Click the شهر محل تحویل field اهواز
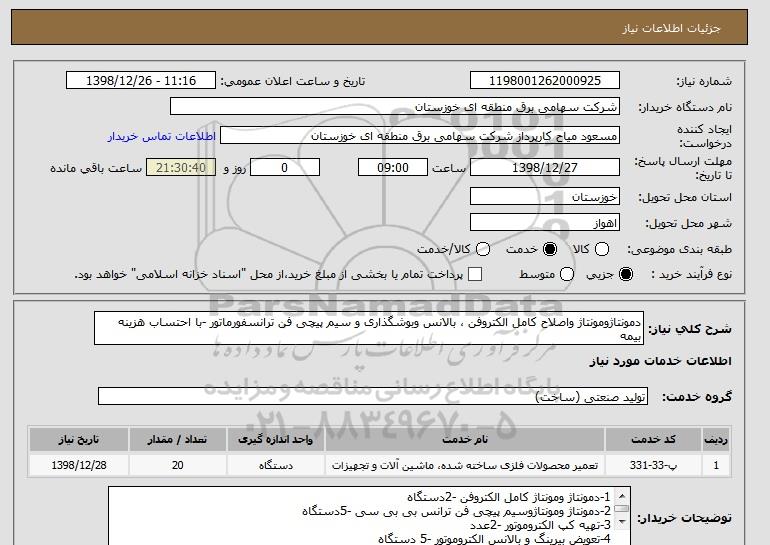 coord(545,222)
